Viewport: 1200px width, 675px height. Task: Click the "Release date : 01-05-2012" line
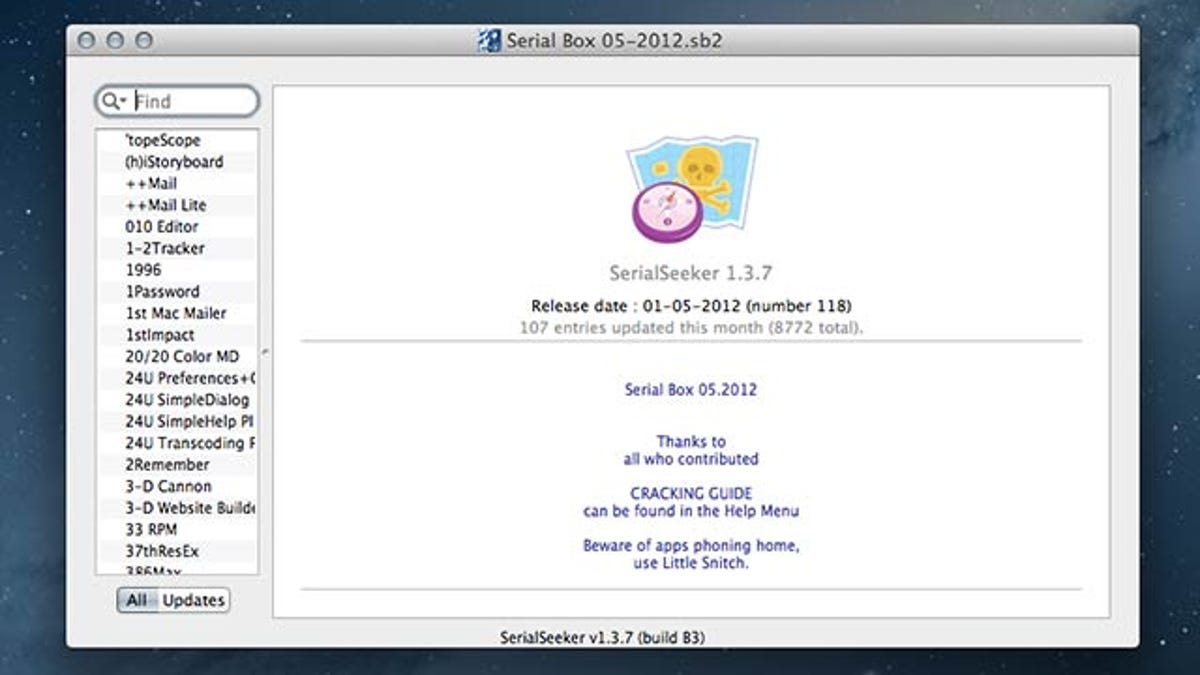691,306
